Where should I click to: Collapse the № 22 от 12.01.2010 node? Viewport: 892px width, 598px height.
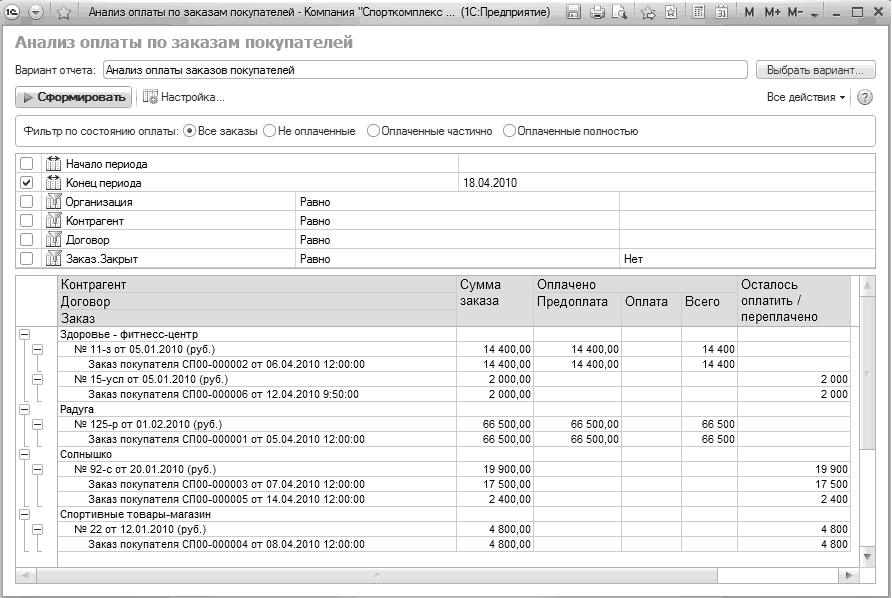point(38,529)
